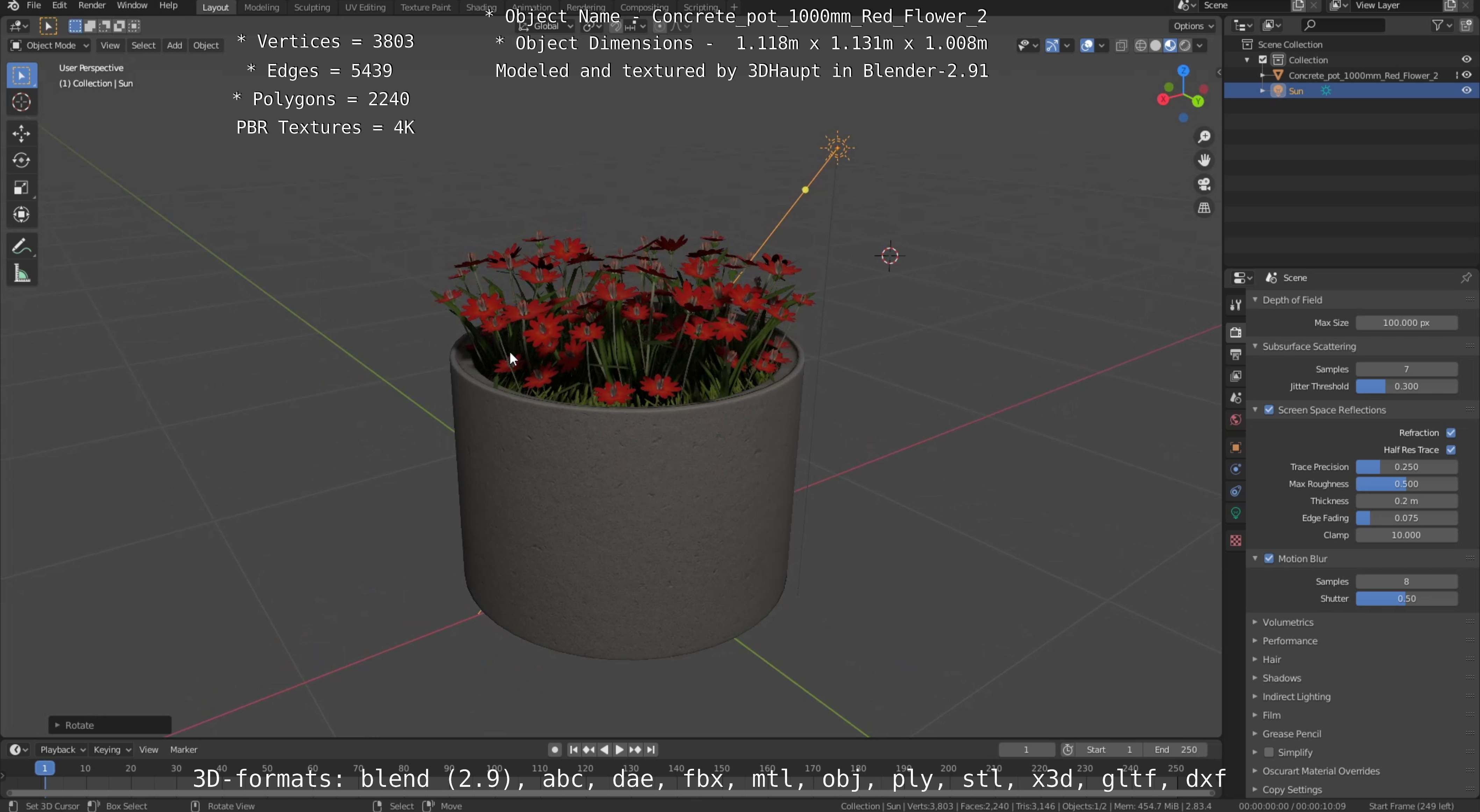Uncheck the Collection exclude checkbox
Viewport: 1480px width, 812px height.
tap(1263, 60)
